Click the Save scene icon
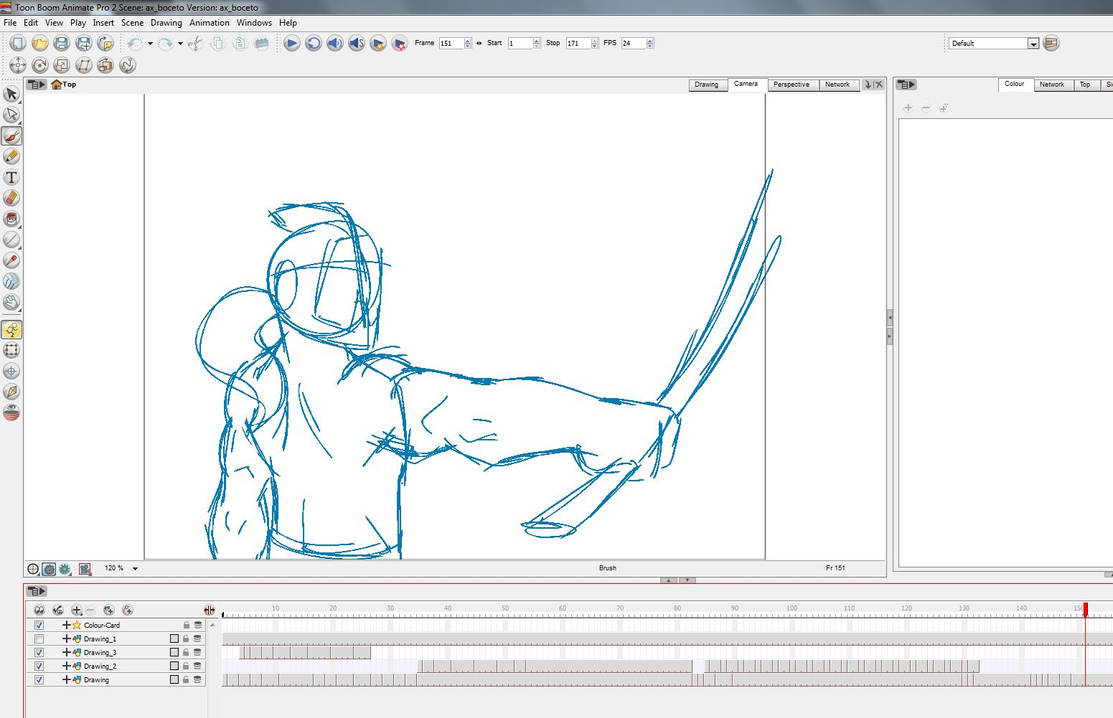Image resolution: width=1113 pixels, height=718 pixels. (62, 43)
